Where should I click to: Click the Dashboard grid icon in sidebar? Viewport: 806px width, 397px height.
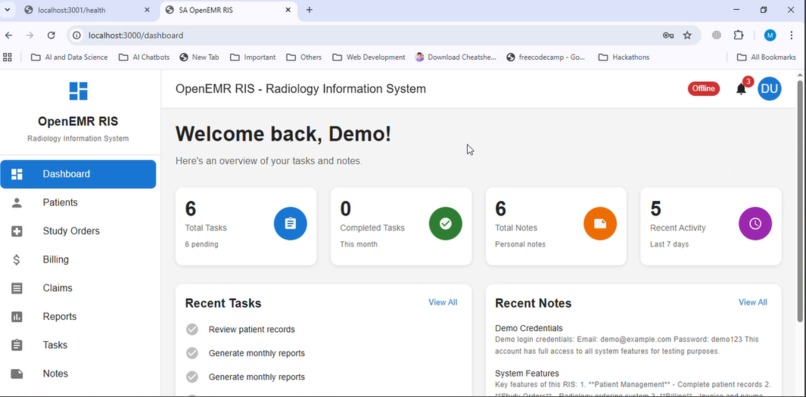[x=17, y=174]
